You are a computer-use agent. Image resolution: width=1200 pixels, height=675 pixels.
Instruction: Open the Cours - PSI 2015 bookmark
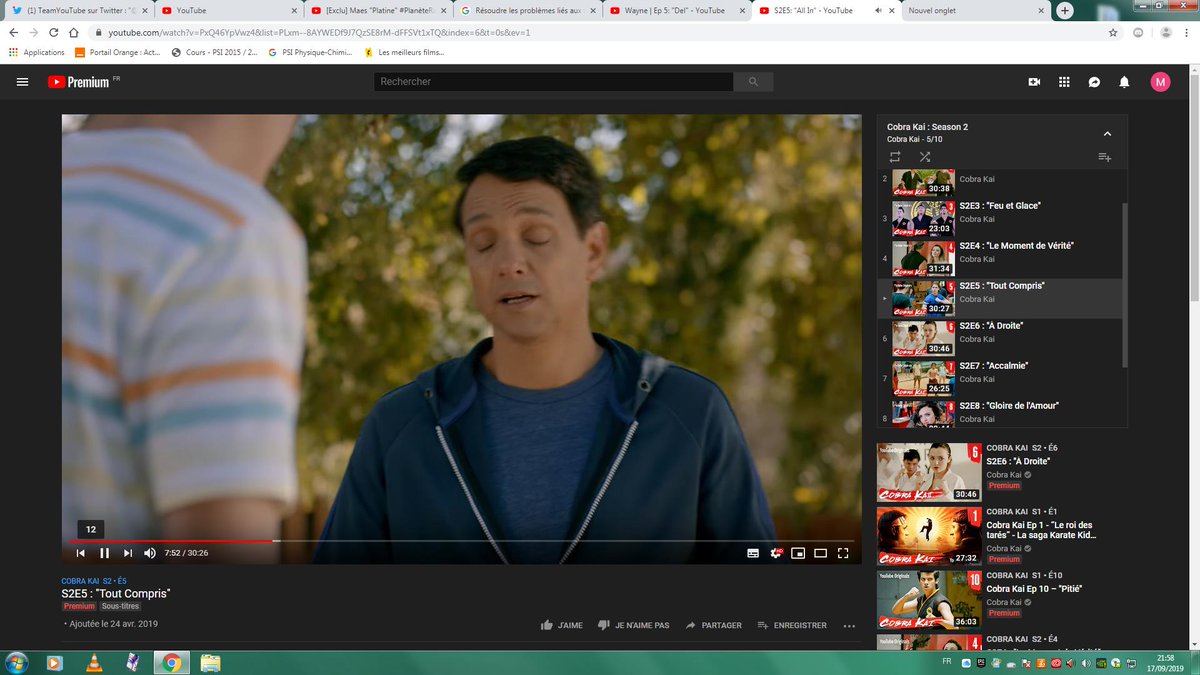tap(214, 52)
